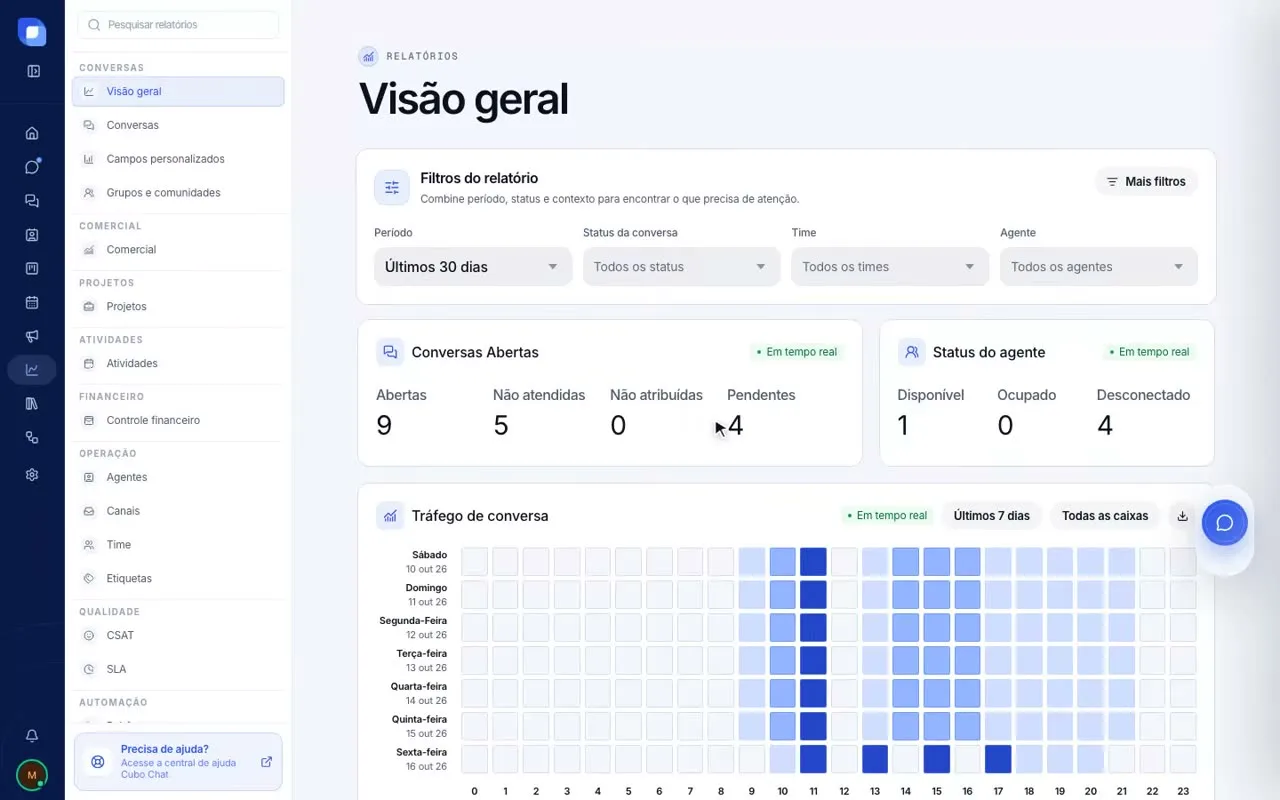This screenshot has width=1280, height=800.
Task: Open Precisa de ajuda help center link
Action: (178, 762)
